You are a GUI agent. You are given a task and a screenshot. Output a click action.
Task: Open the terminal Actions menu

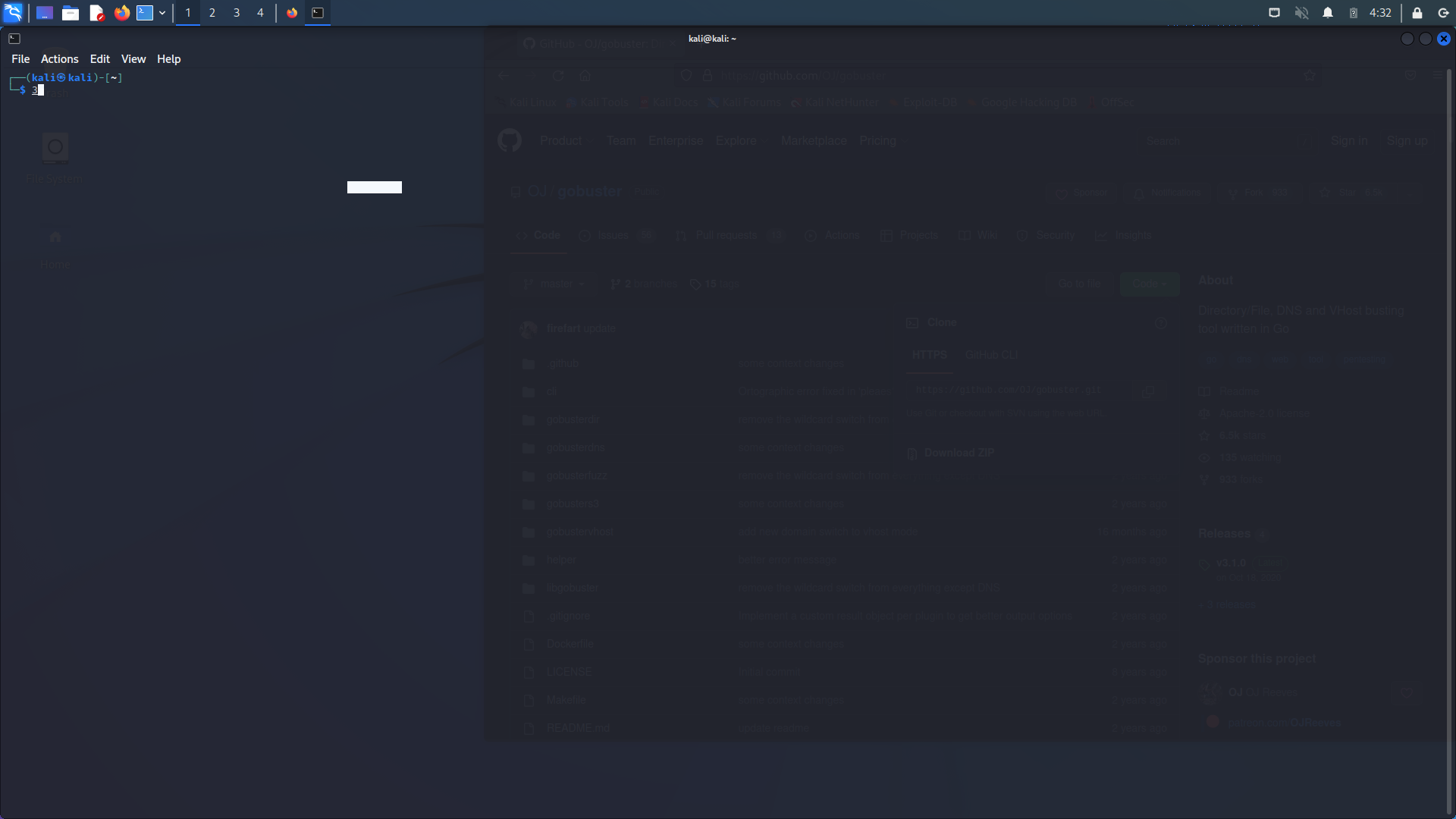point(59,59)
